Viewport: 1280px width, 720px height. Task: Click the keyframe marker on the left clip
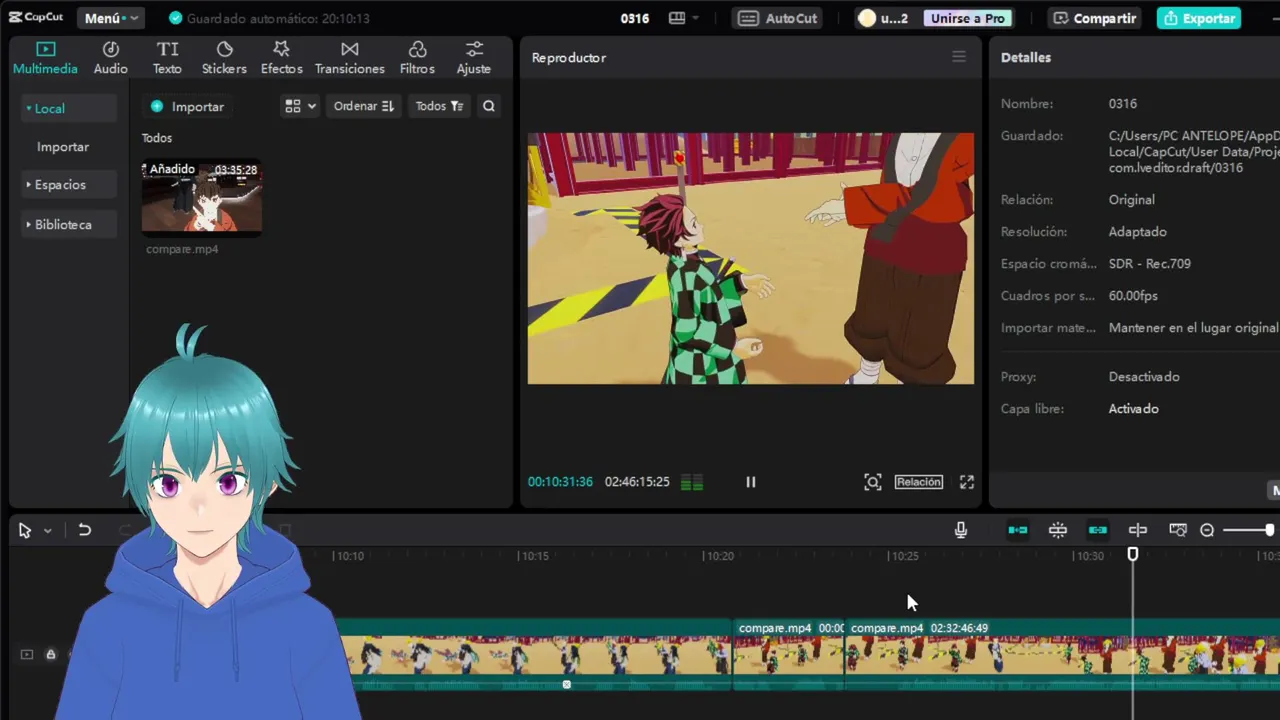pos(566,684)
